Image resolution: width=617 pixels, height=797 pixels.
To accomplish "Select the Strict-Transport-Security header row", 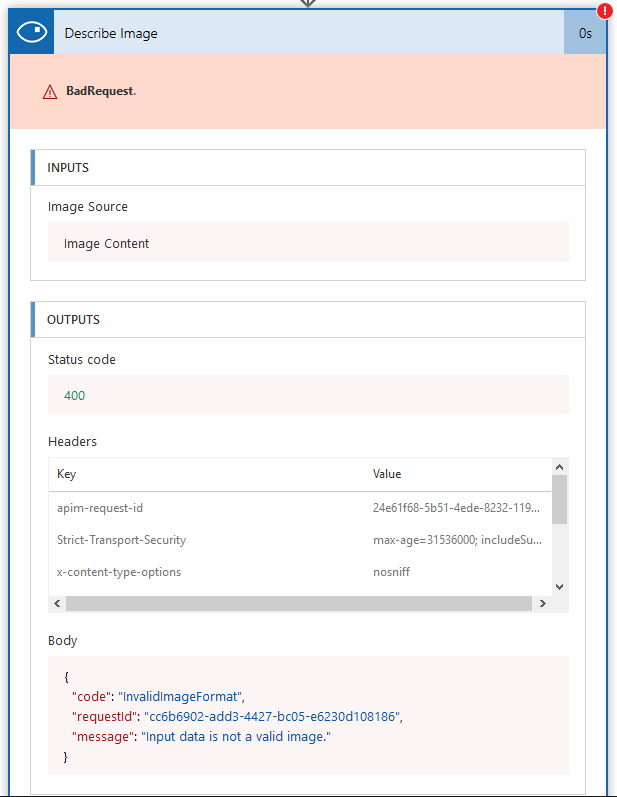I will [121, 540].
